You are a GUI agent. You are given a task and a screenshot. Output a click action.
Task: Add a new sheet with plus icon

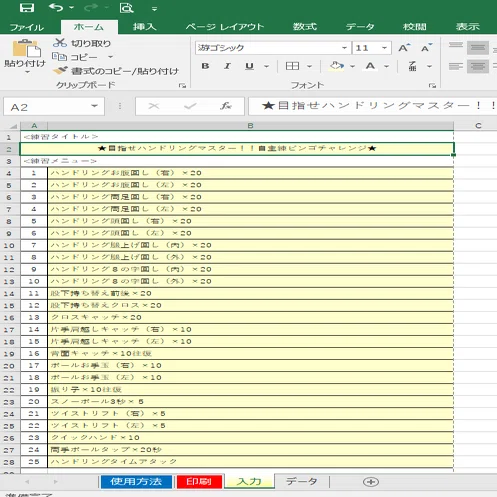tap(371, 482)
